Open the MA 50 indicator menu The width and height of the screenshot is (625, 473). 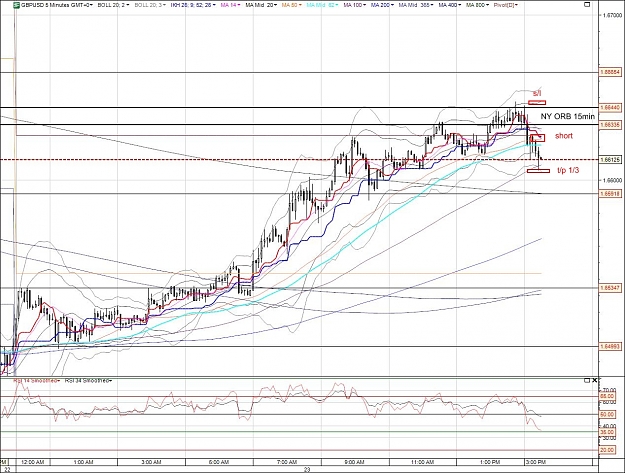(x=292, y=5)
